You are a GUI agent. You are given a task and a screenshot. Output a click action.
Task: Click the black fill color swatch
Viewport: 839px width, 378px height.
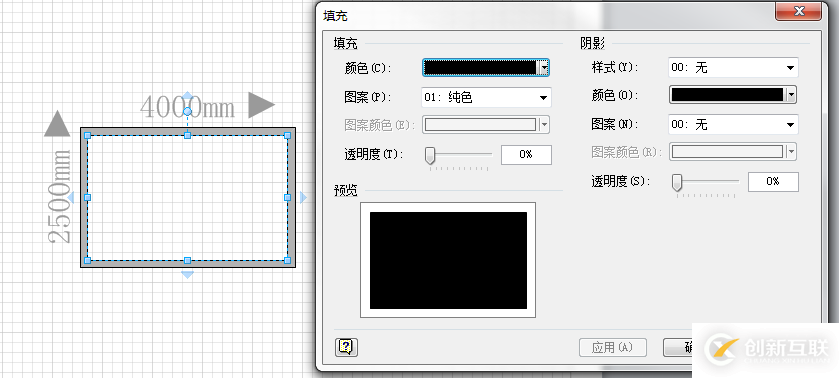coord(480,67)
